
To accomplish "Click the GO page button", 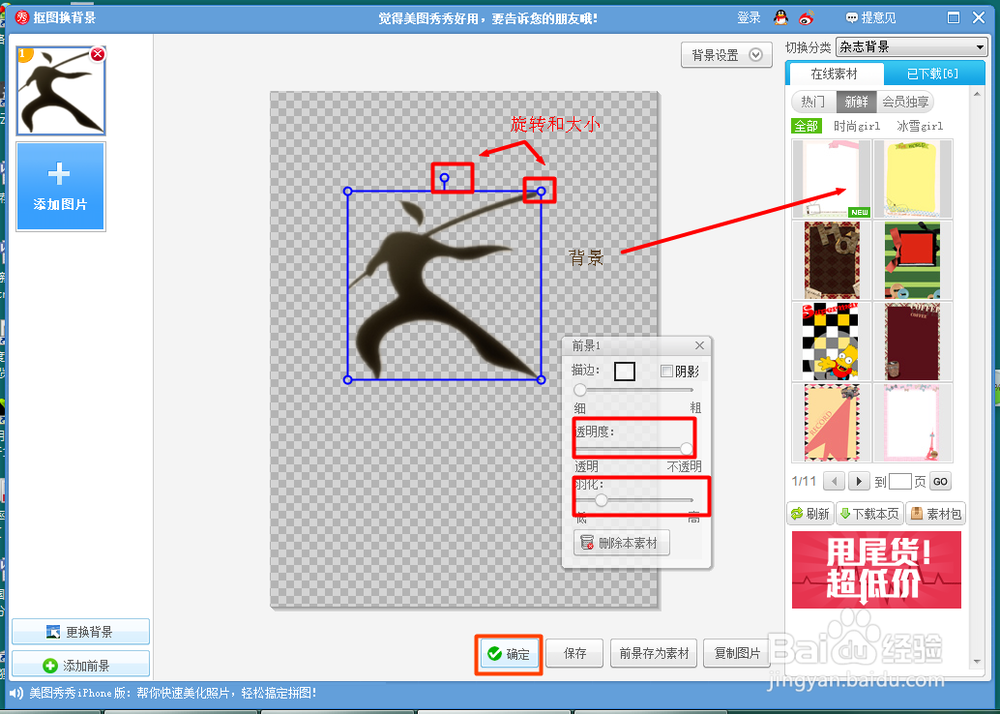I will (x=940, y=481).
